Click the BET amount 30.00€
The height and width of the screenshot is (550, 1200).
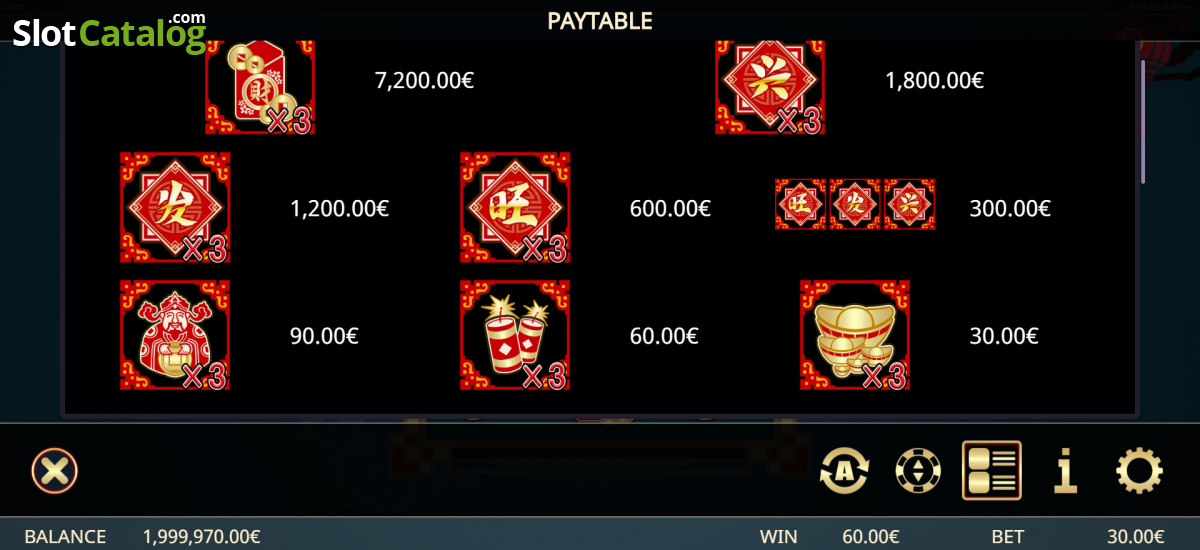1136,537
